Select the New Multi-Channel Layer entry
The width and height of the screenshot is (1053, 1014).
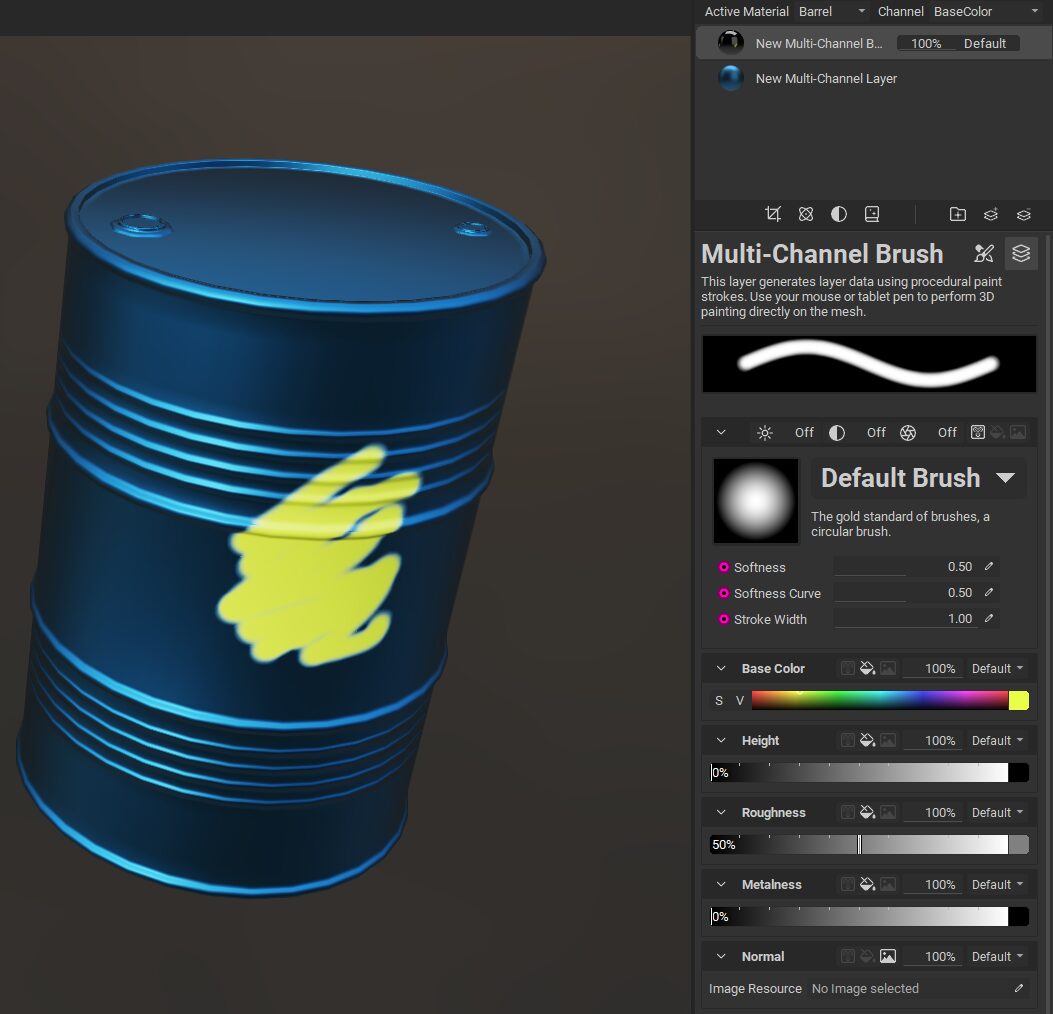click(826, 78)
